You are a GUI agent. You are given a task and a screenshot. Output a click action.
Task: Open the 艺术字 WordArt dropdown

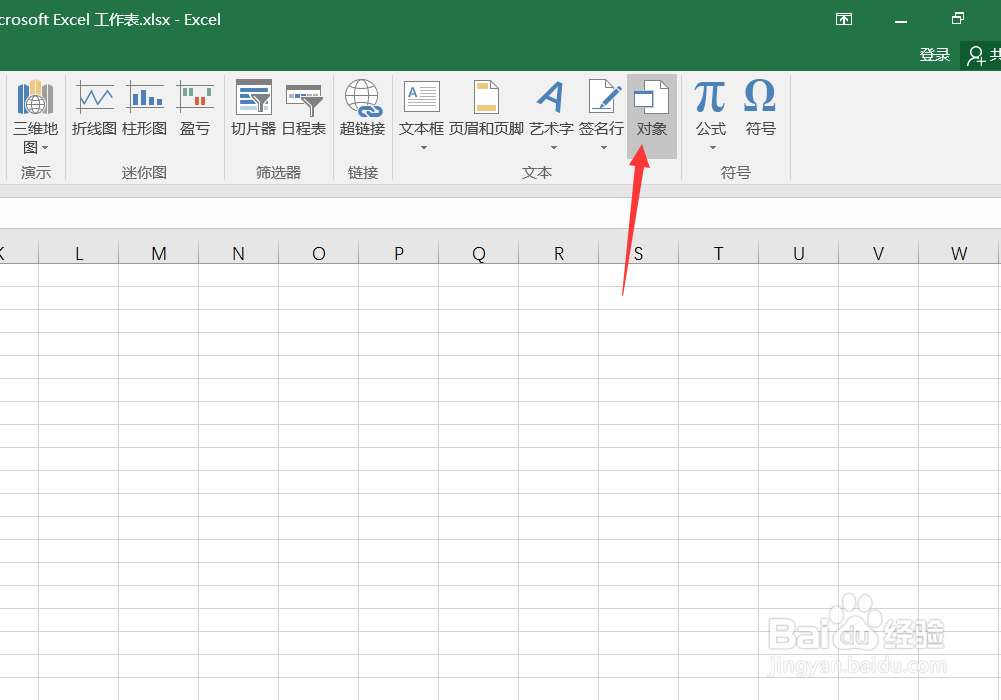point(551,147)
